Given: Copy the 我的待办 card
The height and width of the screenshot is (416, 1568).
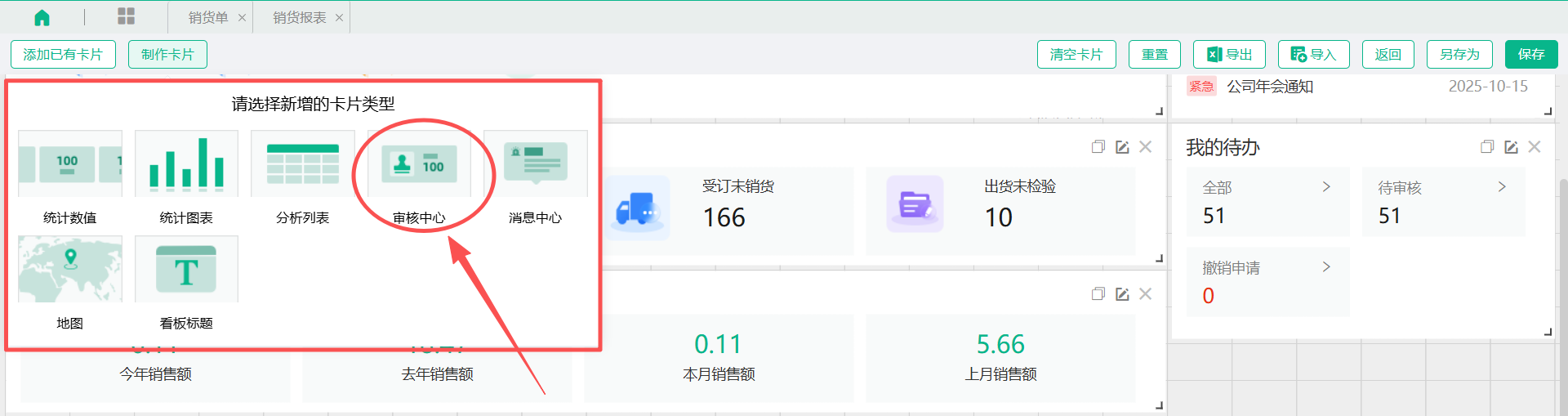Looking at the screenshot, I should (1487, 147).
